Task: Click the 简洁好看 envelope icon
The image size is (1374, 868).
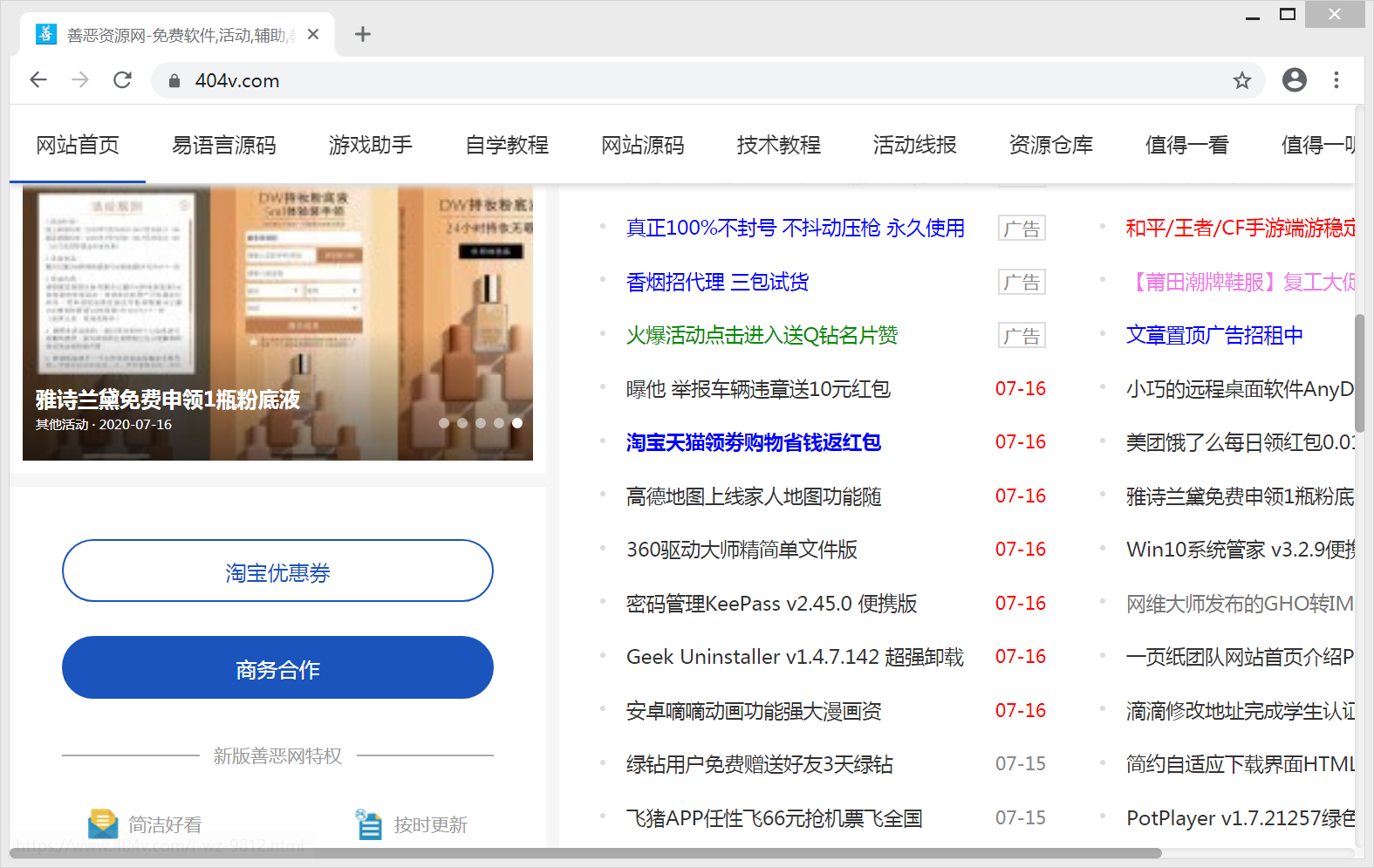Action: 103,824
